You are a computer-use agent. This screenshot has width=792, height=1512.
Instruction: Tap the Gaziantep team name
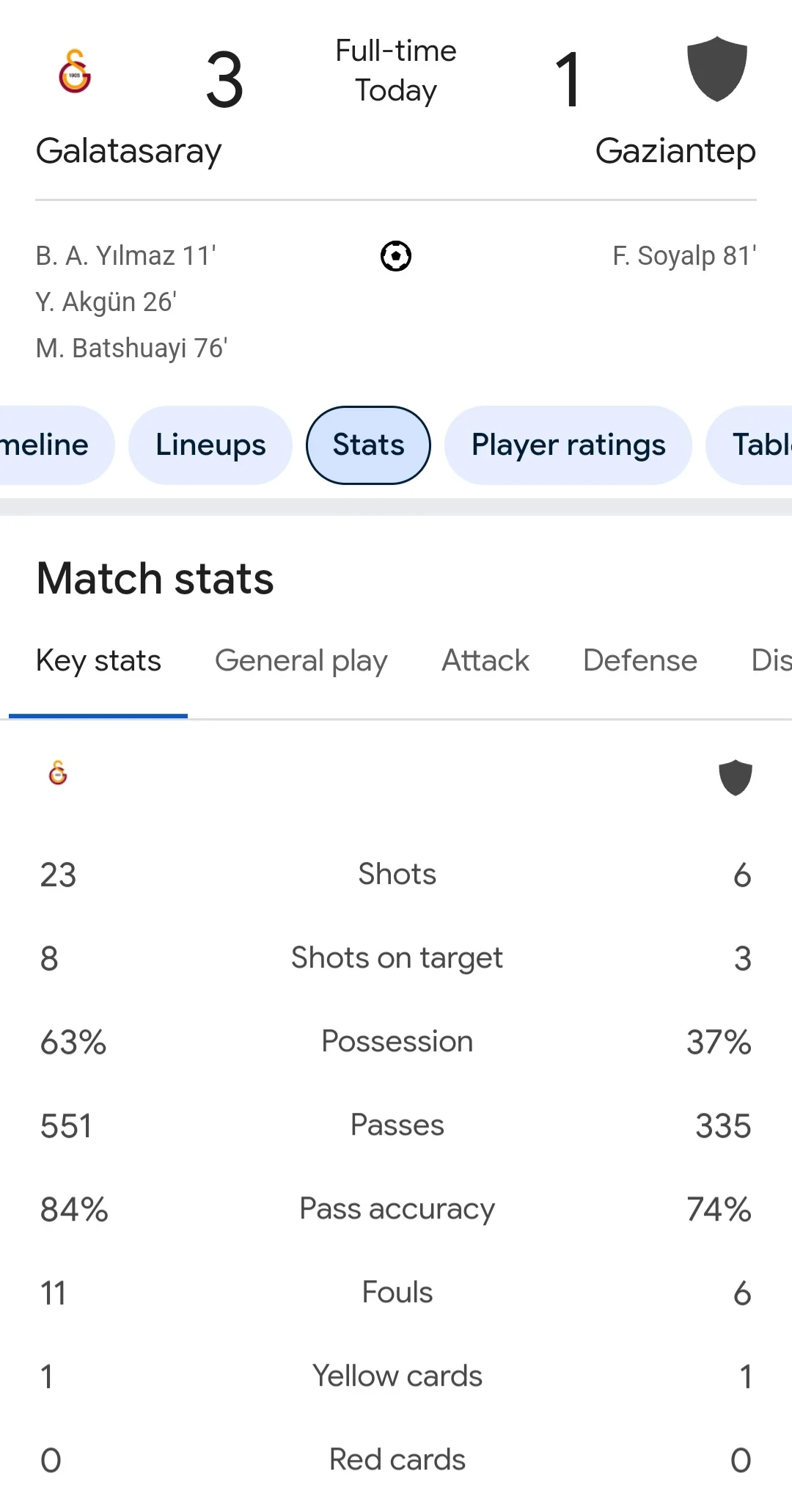tap(675, 151)
